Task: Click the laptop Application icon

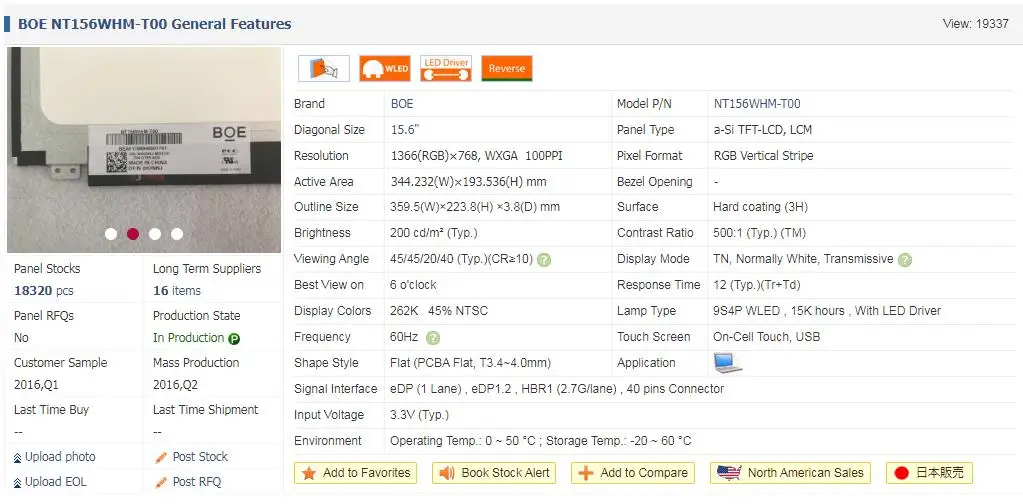Action: click(x=727, y=363)
